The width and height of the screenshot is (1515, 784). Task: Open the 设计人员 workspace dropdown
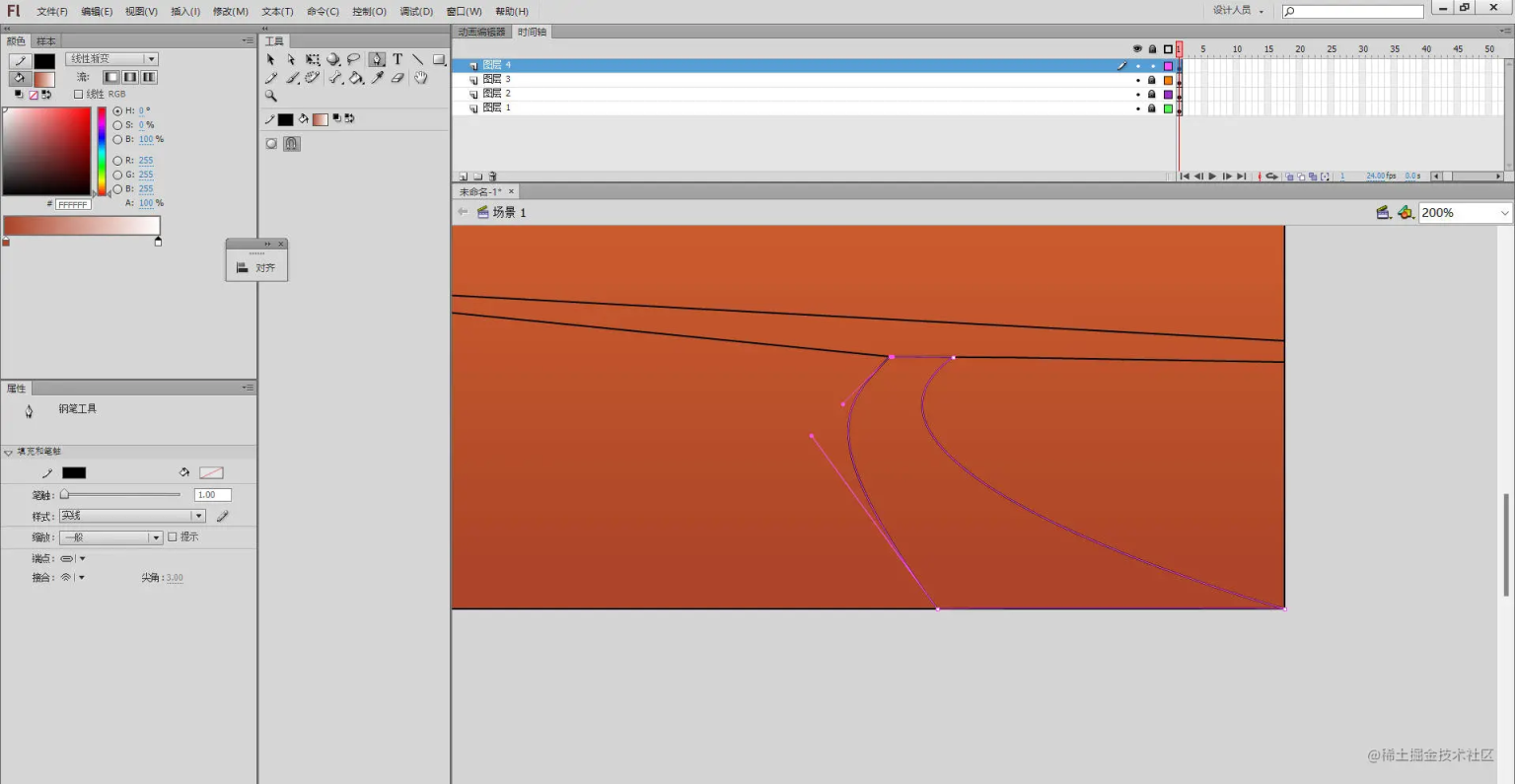pos(1238,11)
